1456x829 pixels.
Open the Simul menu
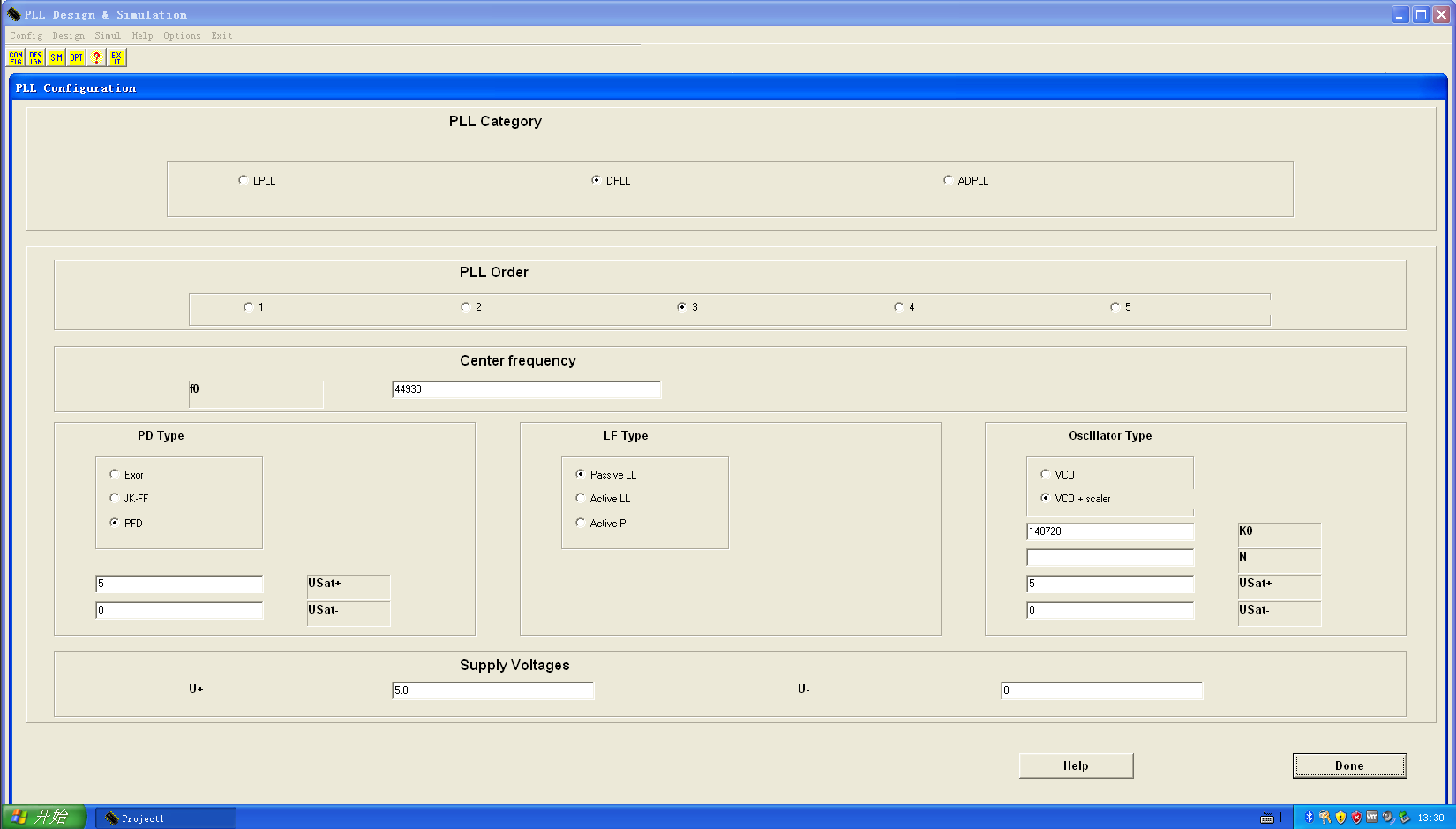pyautogui.click(x=108, y=36)
